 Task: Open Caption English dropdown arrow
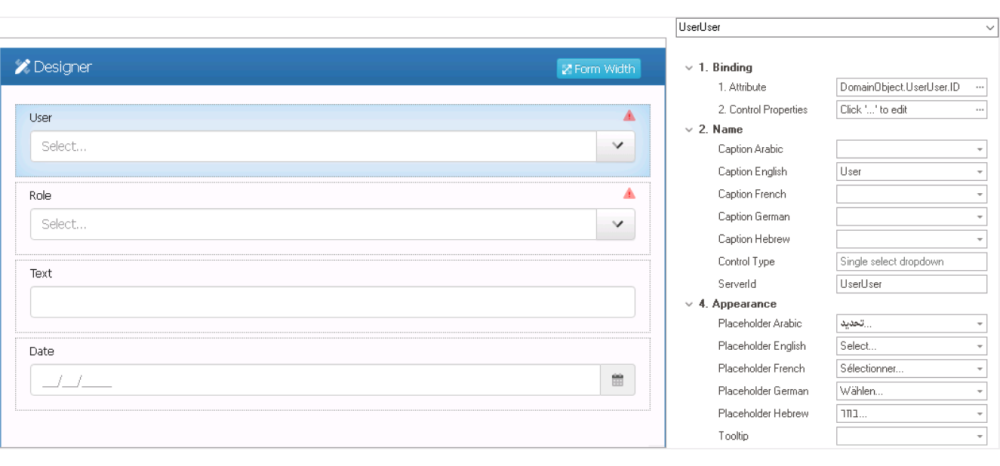click(980, 171)
